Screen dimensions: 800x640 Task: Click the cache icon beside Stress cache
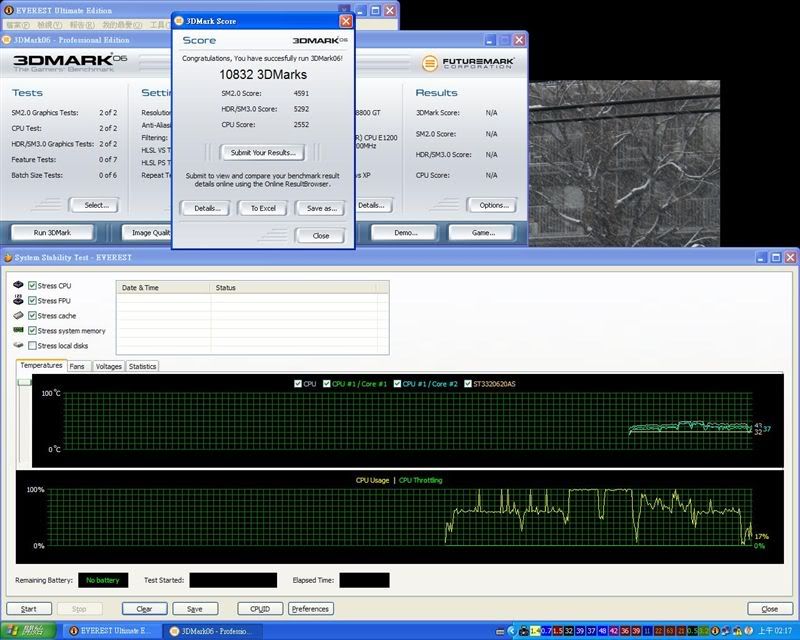(x=19, y=315)
